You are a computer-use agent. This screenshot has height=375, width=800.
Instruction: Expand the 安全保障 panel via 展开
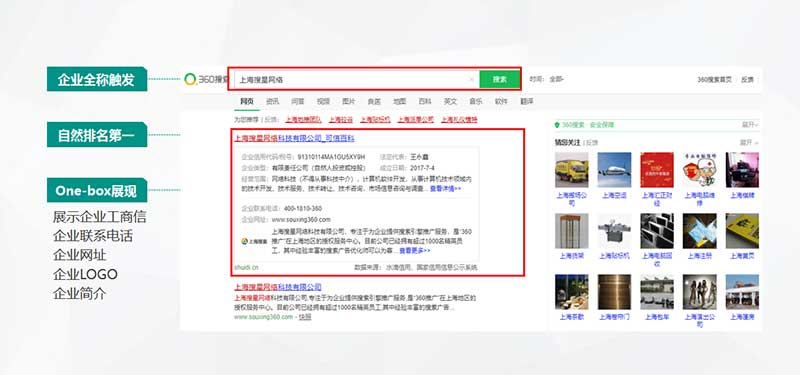750,124
